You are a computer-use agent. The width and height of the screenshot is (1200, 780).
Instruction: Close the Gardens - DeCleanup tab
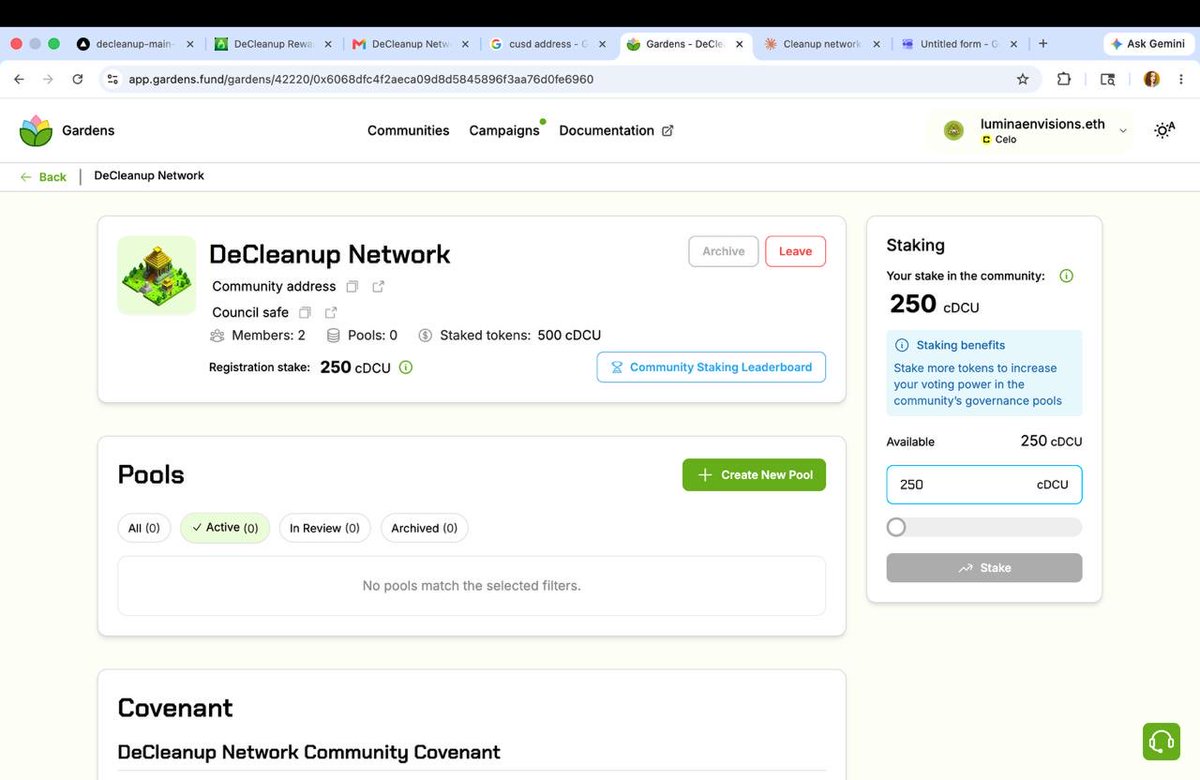click(739, 44)
